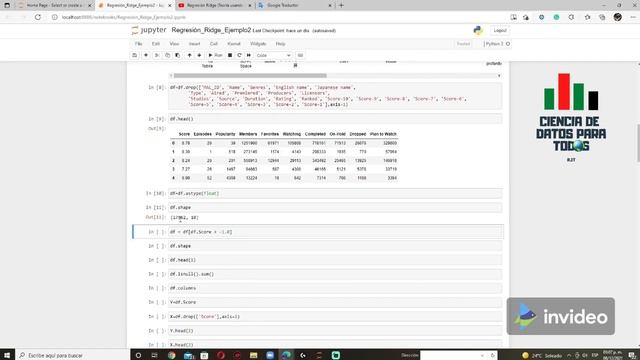This screenshot has height=360, width=640.
Task: Select the df.drop code cell
Action: [x=335, y=96]
